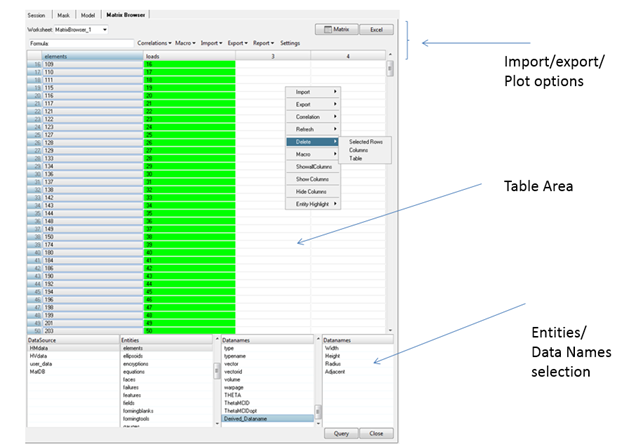Image resolution: width=624 pixels, height=446 pixels.
Task: Click the Matrix button
Action: 337,29
